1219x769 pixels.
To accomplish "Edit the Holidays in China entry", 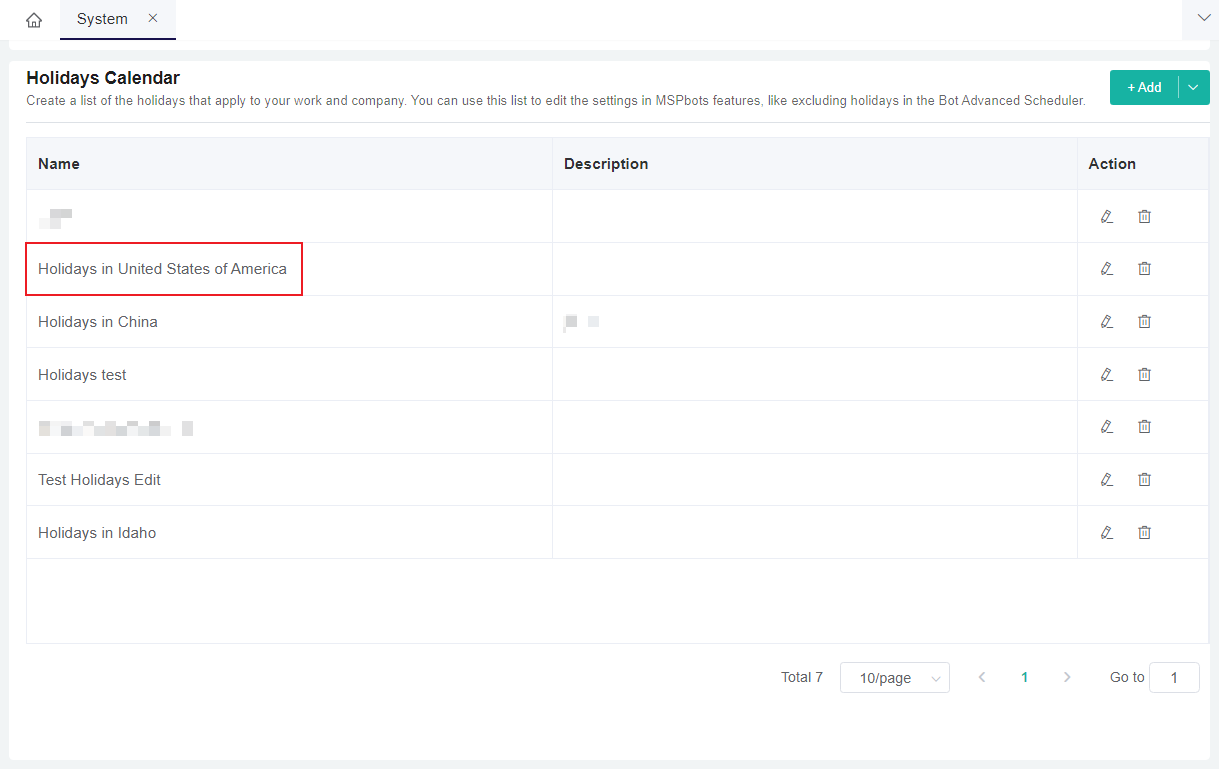I will point(1106,322).
